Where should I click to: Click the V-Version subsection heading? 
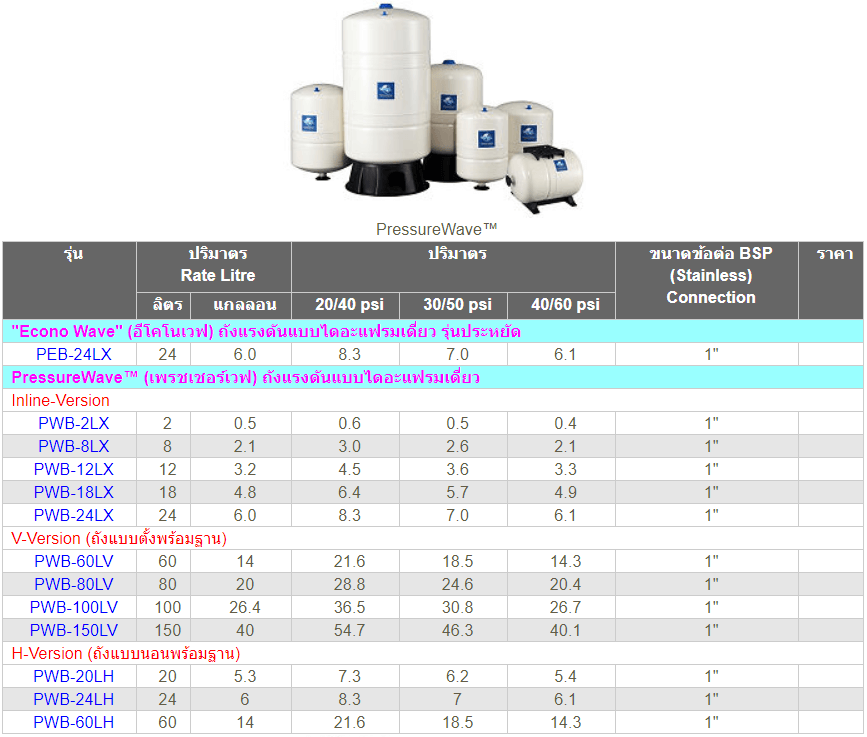click(119, 538)
